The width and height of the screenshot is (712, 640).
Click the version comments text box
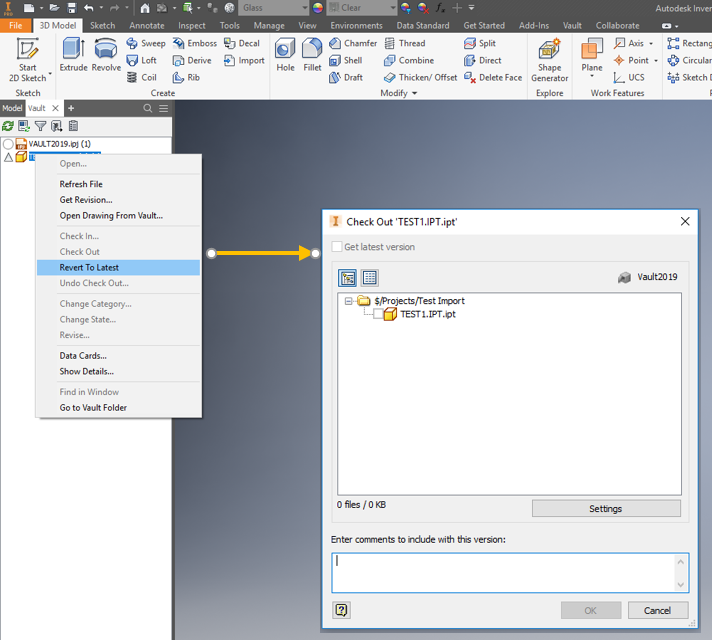coord(510,573)
